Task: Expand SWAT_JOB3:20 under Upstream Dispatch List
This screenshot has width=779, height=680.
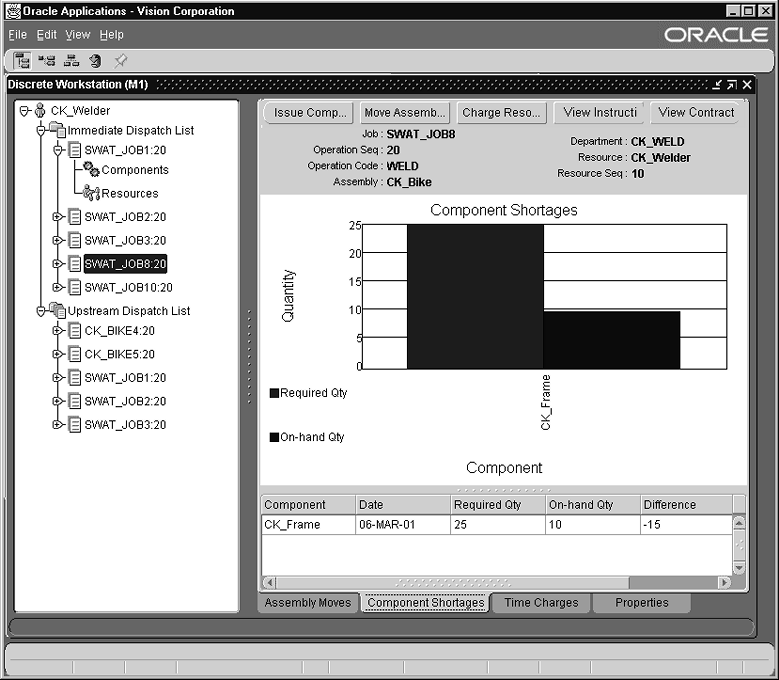Action: tap(58, 425)
